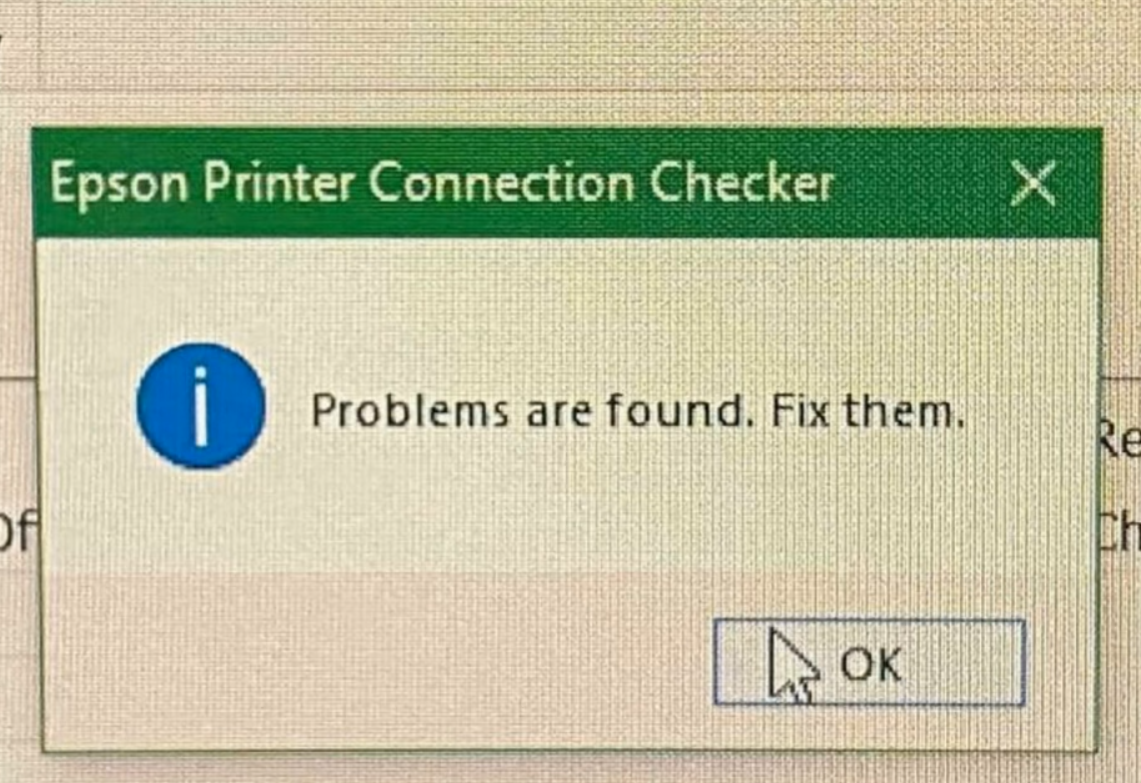Click the word 'Connection' in the dialog title
The width and height of the screenshot is (1141, 783).
tap(501, 182)
